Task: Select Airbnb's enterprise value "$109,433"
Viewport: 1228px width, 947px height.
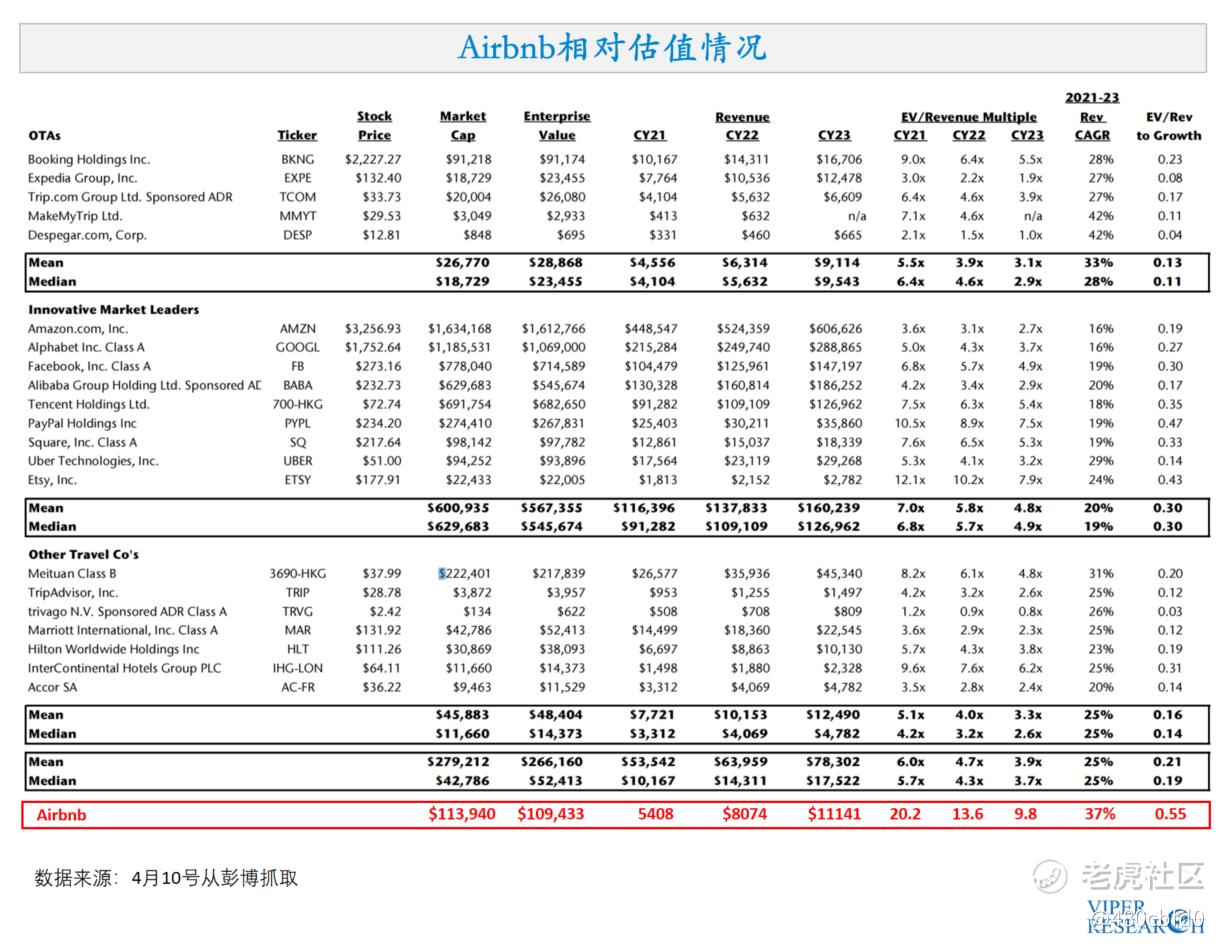Action: click(551, 814)
